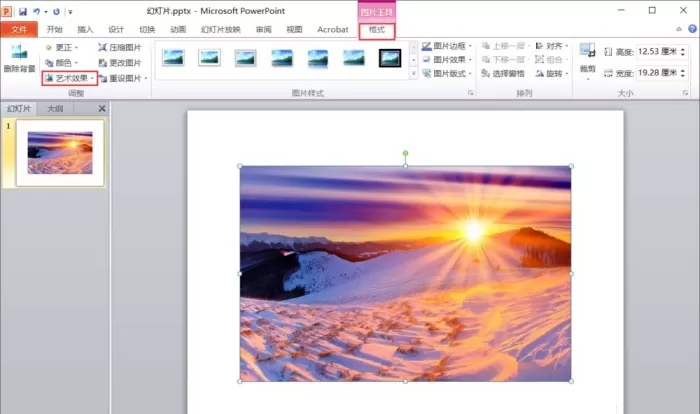Open the Picture Layout (图片版式) dropdown
The height and width of the screenshot is (414, 700).
point(447,73)
